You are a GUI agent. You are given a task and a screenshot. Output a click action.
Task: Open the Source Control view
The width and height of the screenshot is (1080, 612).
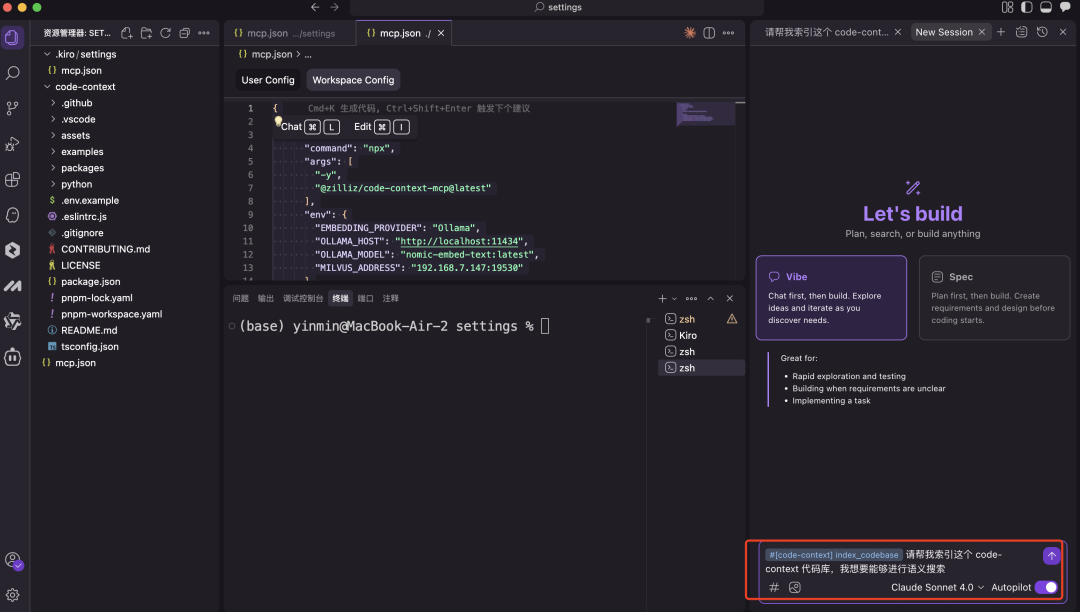click(12, 108)
